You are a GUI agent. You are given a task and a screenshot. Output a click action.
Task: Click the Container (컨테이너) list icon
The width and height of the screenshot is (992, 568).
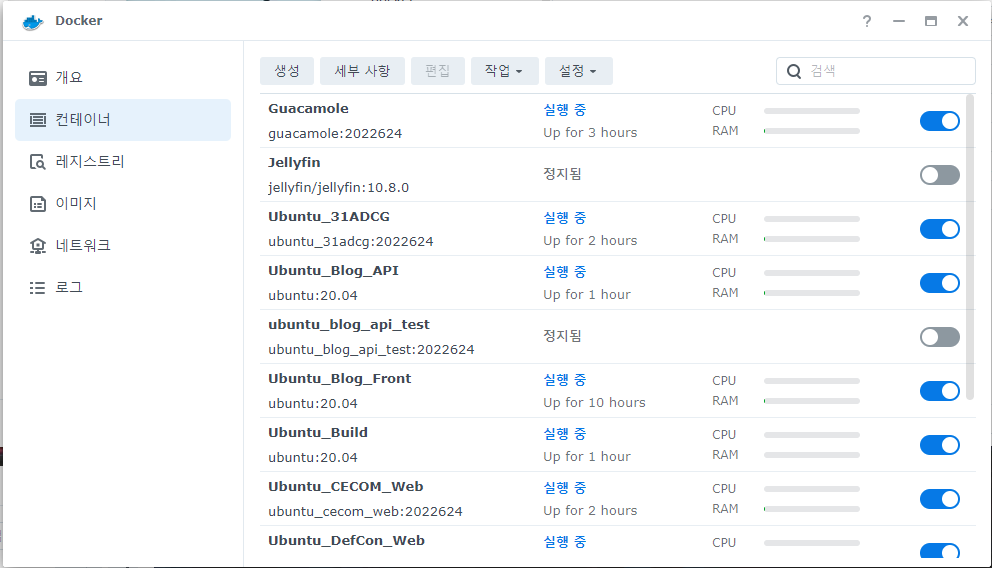pos(38,120)
